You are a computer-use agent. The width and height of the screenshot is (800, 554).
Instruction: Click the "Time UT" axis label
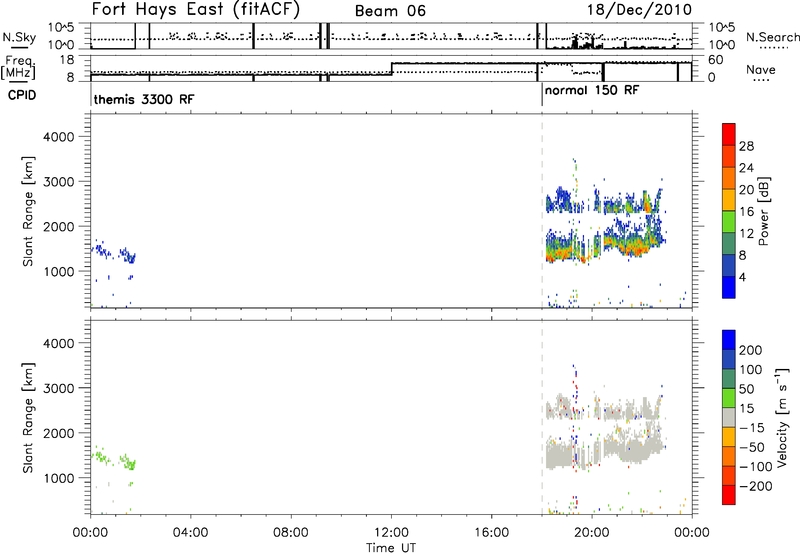tap(391, 548)
